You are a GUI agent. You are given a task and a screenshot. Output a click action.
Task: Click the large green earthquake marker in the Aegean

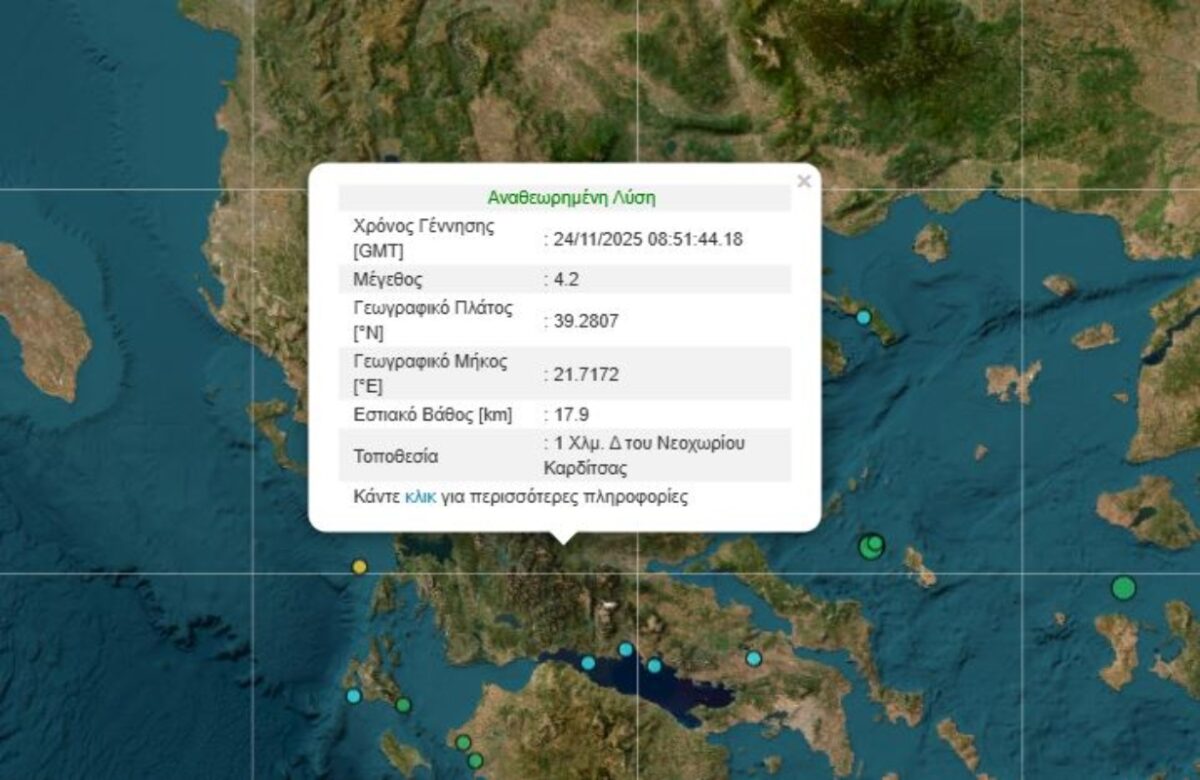[x=869, y=546]
